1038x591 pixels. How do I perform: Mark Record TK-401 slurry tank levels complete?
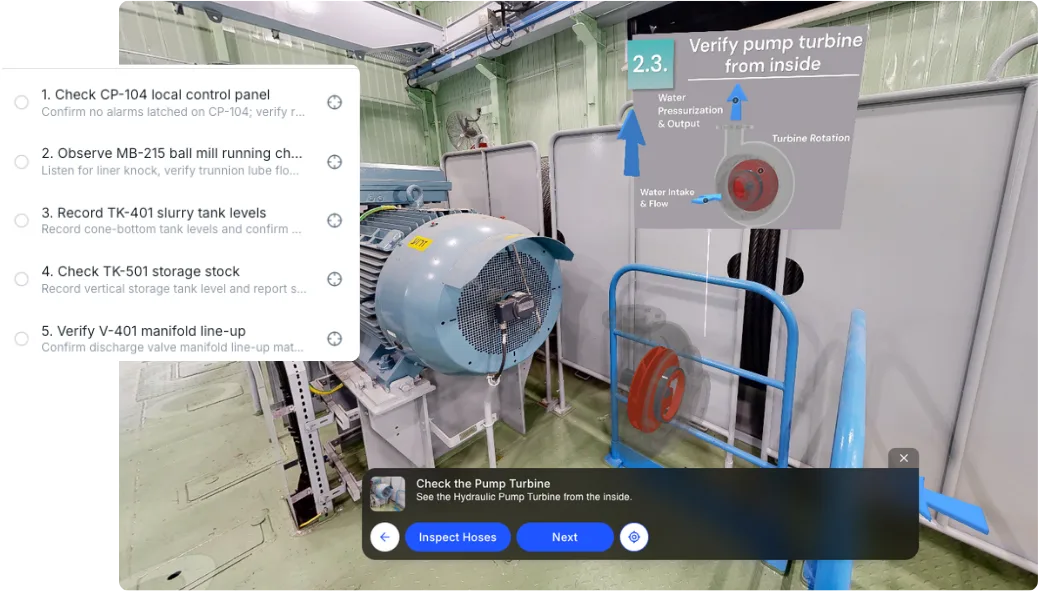[x=22, y=220]
